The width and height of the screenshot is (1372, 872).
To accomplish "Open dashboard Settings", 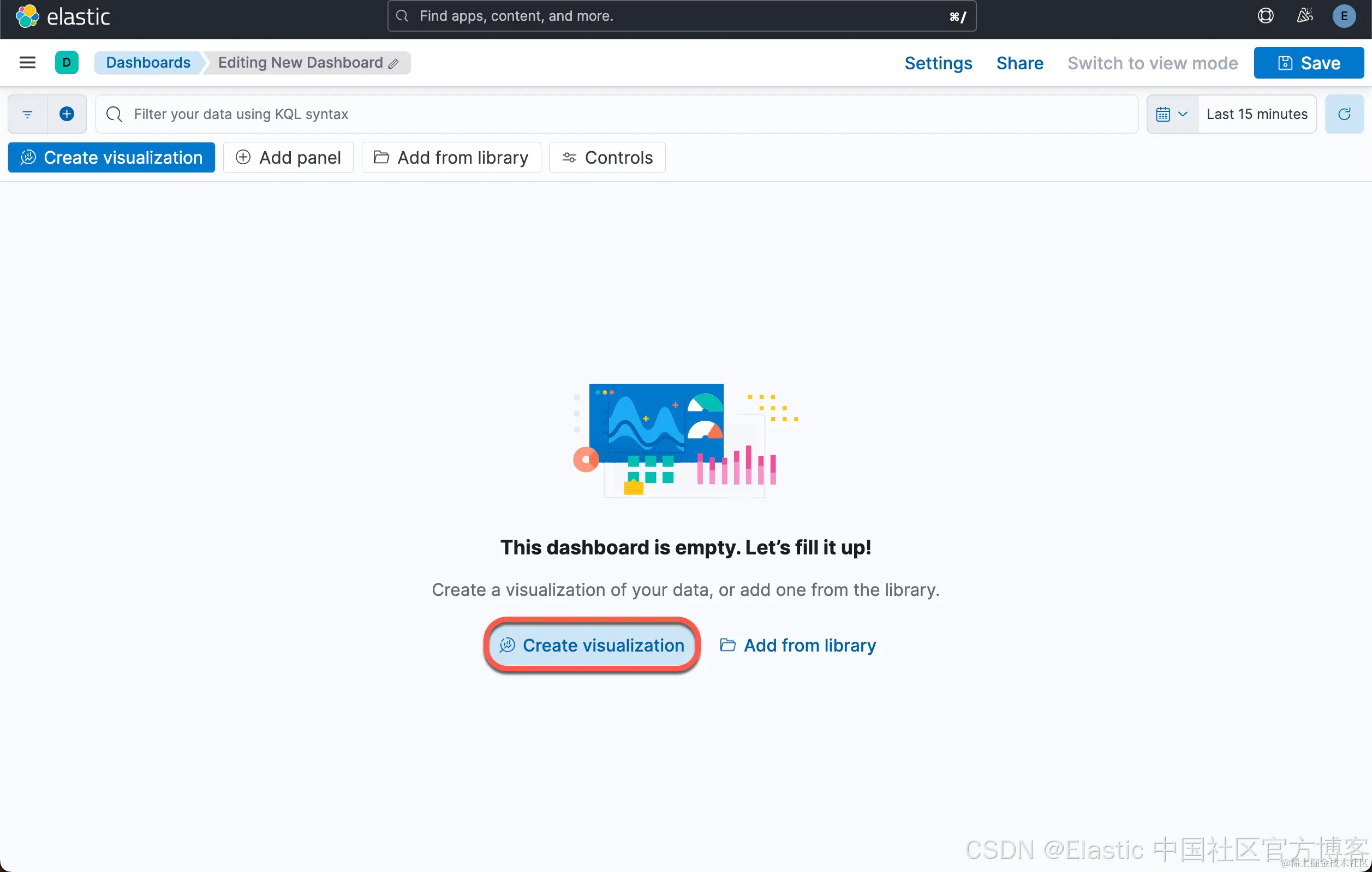I will pyautogui.click(x=938, y=63).
